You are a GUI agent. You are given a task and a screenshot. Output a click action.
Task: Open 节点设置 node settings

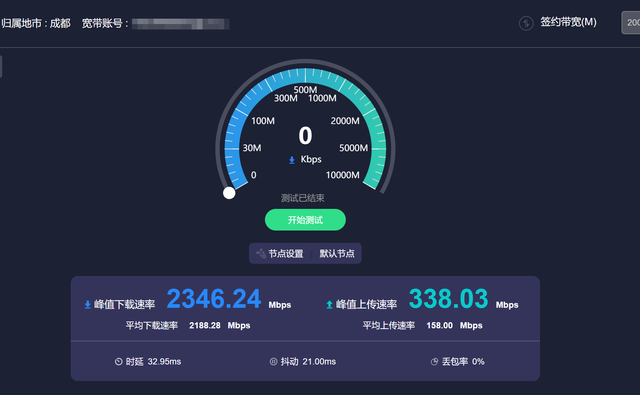coord(286,254)
